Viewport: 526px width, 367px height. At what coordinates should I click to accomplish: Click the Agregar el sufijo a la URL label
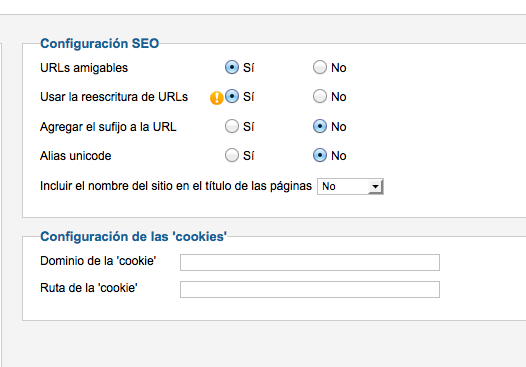click(x=108, y=127)
